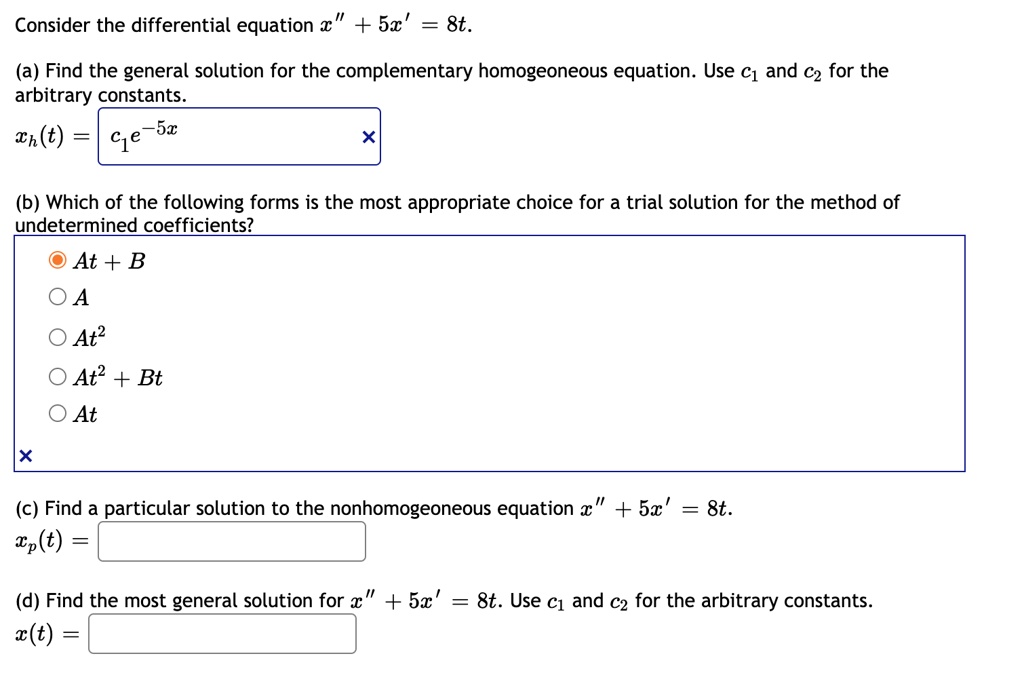The image size is (1024, 692).
Task: Select the A radio button option
Action: (x=56, y=298)
